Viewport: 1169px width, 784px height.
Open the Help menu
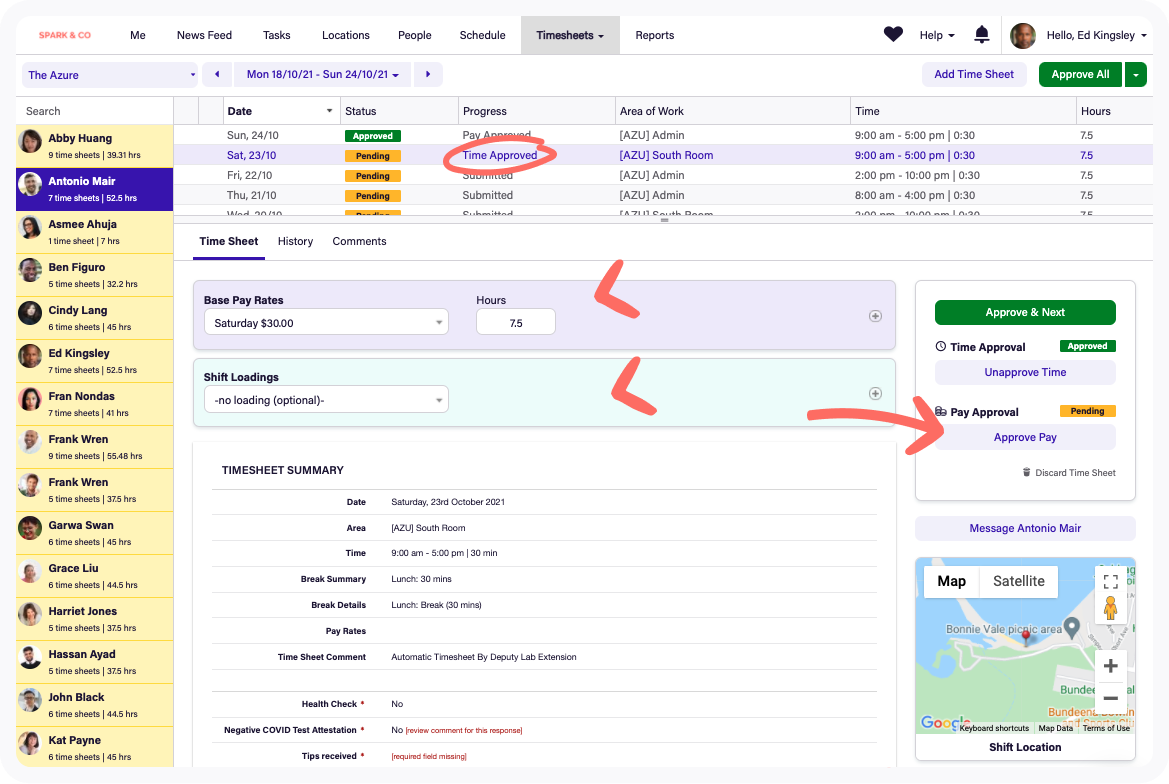pyautogui.click(x=936, y=35)
